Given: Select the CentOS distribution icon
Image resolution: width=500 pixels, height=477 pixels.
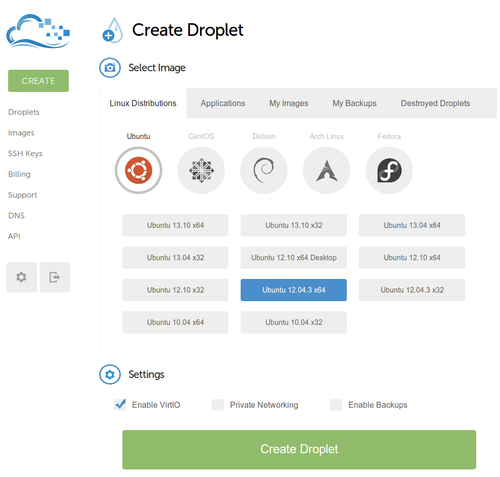Looking at the screenshot, I should 201,170.
